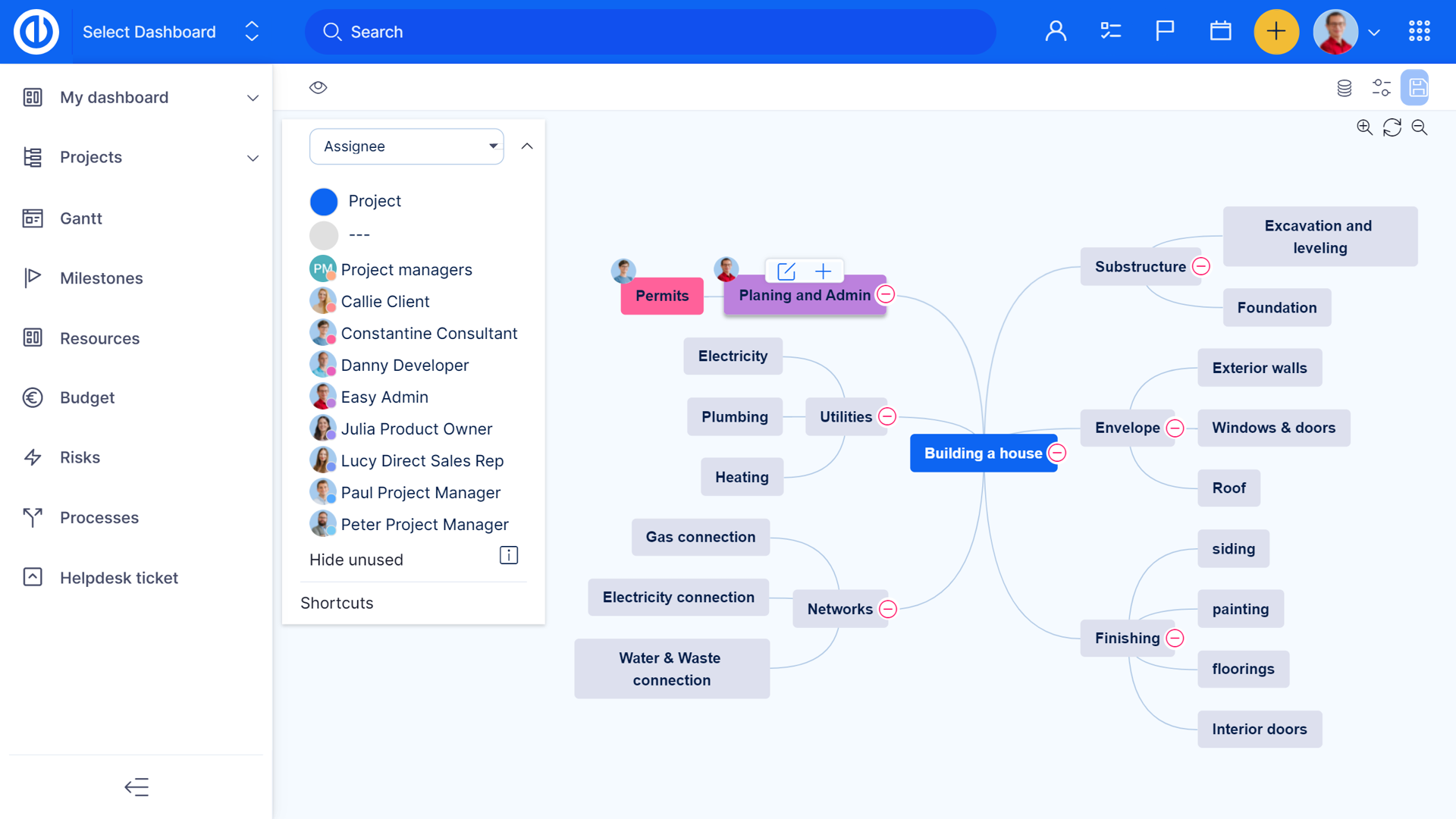The height and width of the screenshot is (819, 1456).
Task: Select the flag icon in the top bar
Action: click(x=1164, y=31)
